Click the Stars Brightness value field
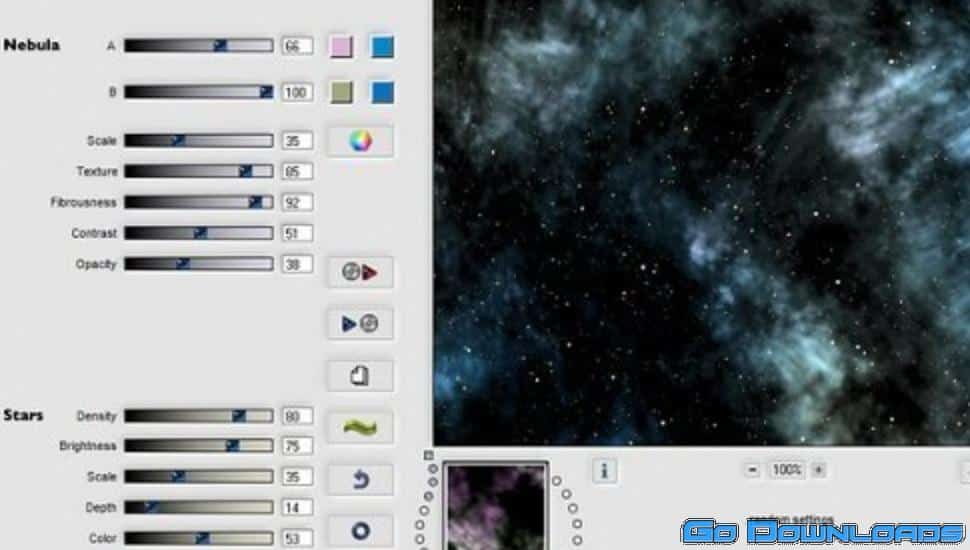970x550 pixels. [x=296, y=447]
